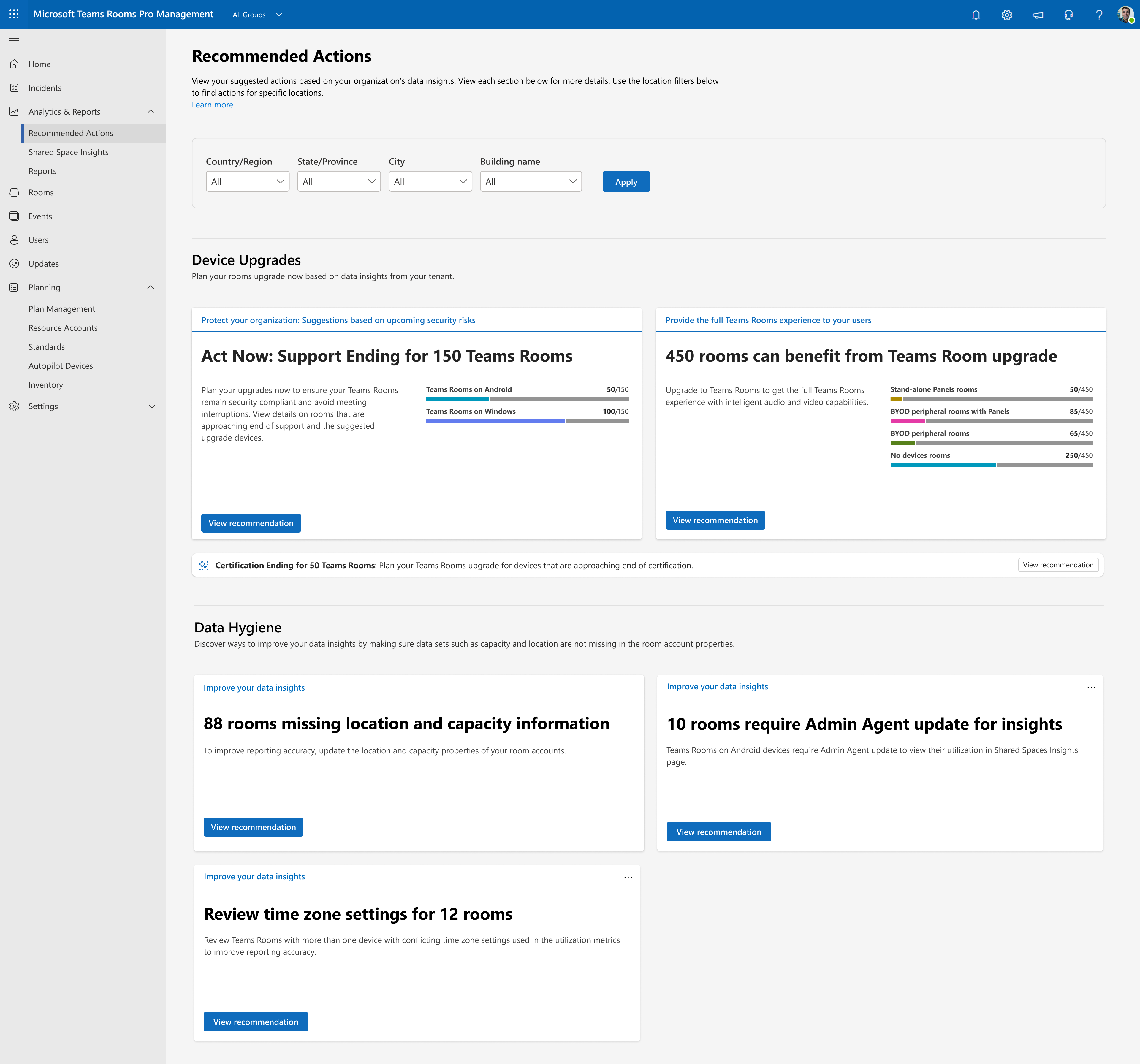Open the Building name dropdown

pos(531,181)
